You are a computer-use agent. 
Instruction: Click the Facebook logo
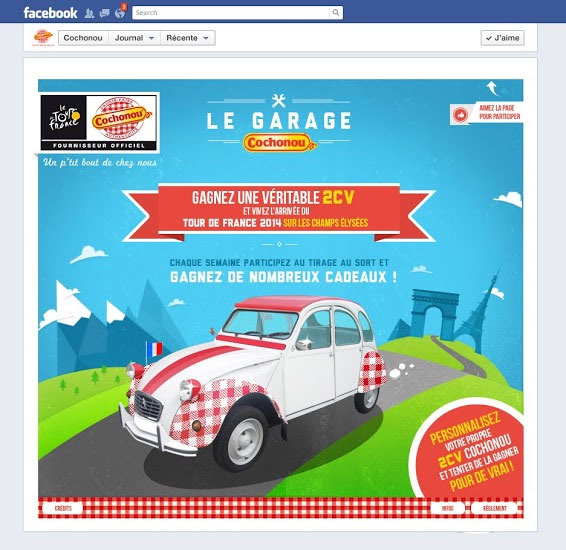(x=50, y=13)
